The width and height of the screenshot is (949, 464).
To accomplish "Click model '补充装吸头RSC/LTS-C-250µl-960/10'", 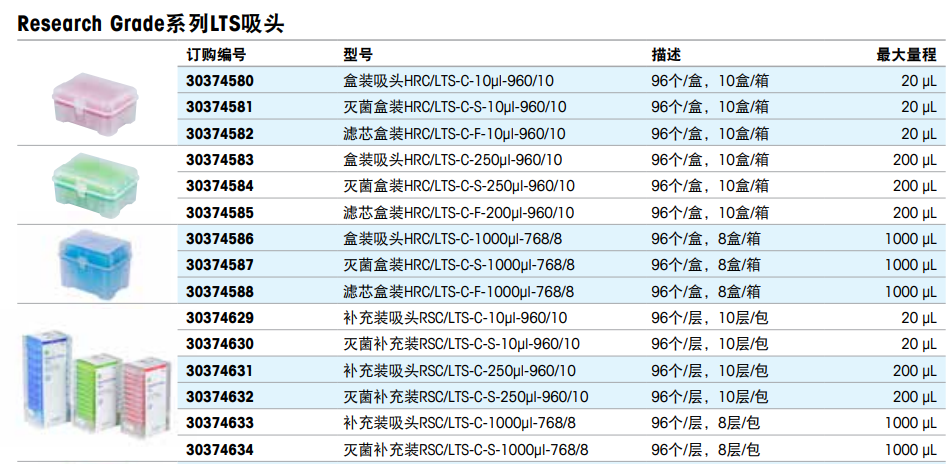I will pyautogui.click(x=459, y=370).
